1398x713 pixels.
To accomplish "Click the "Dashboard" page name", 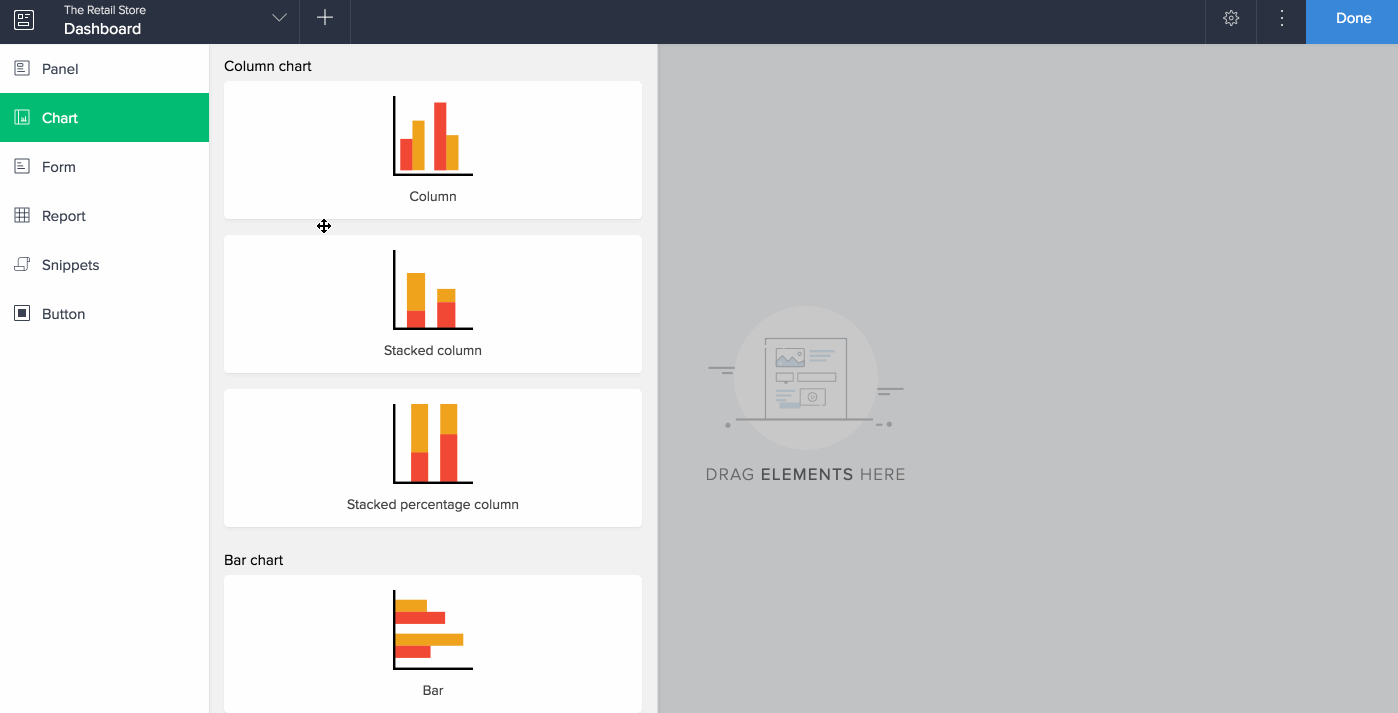I will [103, 29].
